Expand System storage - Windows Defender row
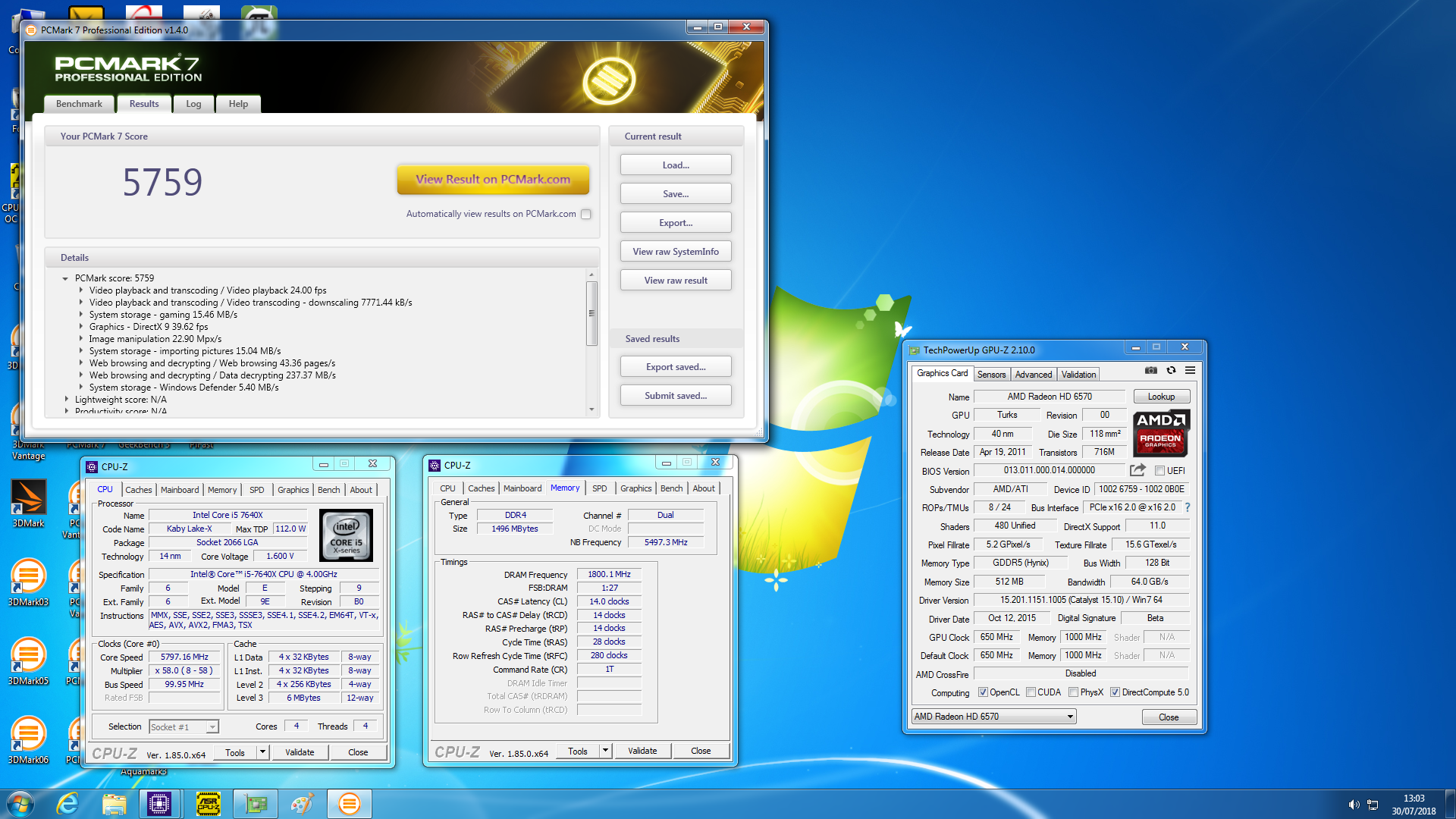Screen dimensions: 1456x819 point(81,388)
